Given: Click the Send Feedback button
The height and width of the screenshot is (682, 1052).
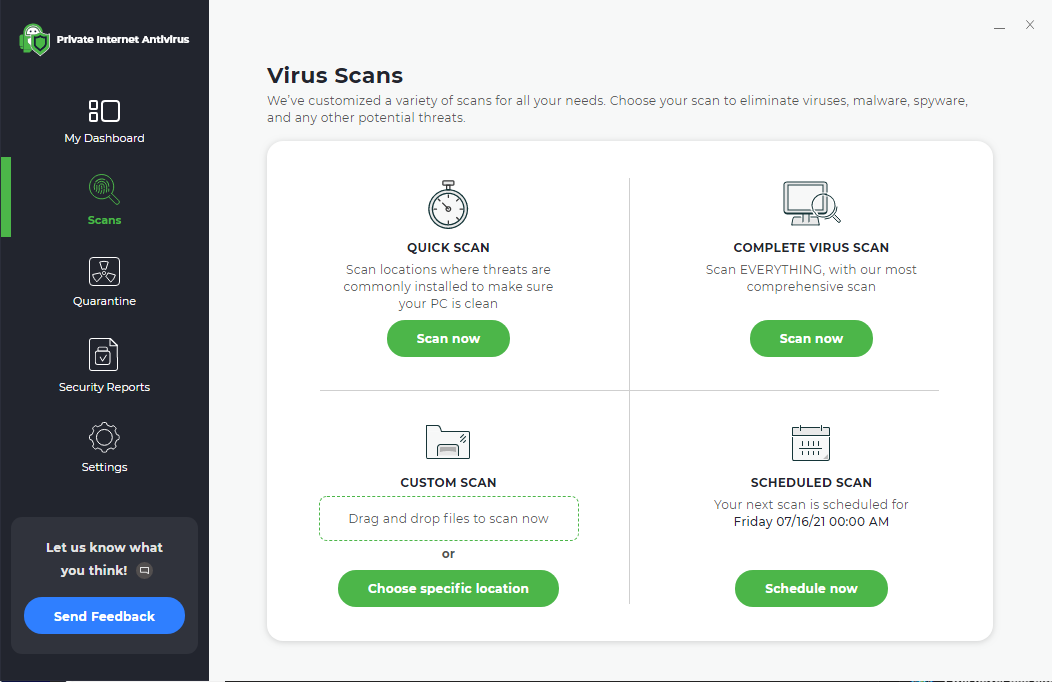Looking at the screenshot, I should point(104,616).
